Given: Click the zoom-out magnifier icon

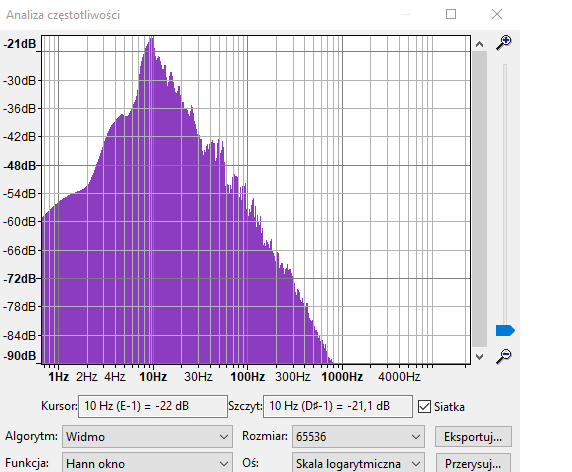Looking at the screenshot, I should 504,356.
